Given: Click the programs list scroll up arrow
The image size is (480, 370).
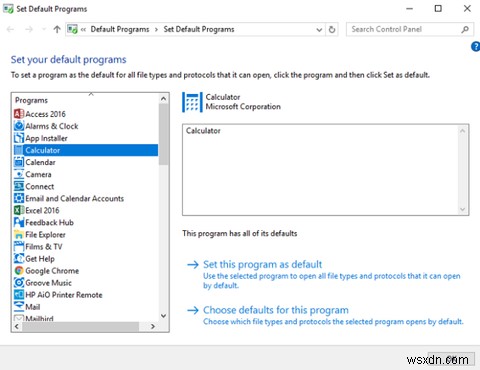Looking at the screenshot, I should point(163,98).
